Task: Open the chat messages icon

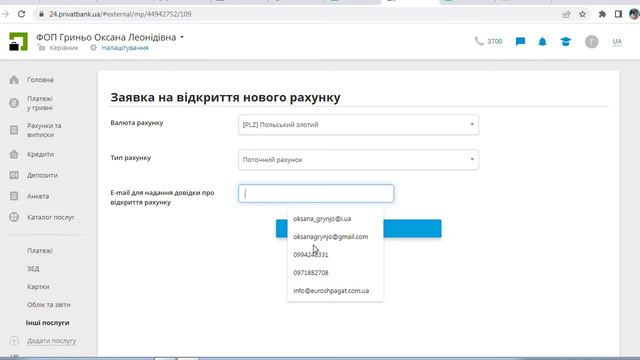Action: (x=520, y=42)
